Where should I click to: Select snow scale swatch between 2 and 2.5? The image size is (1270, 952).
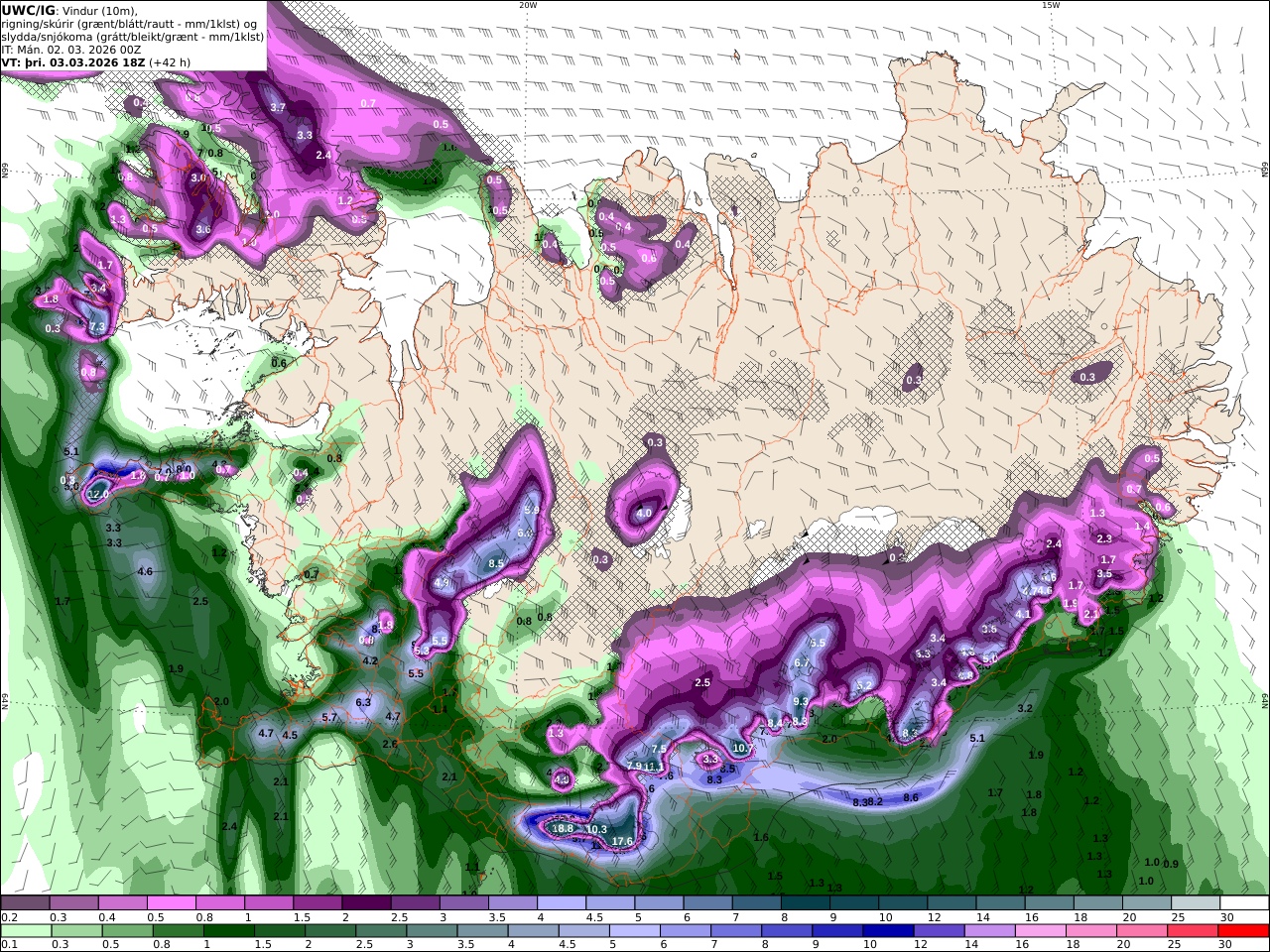(x=366, y=903)
